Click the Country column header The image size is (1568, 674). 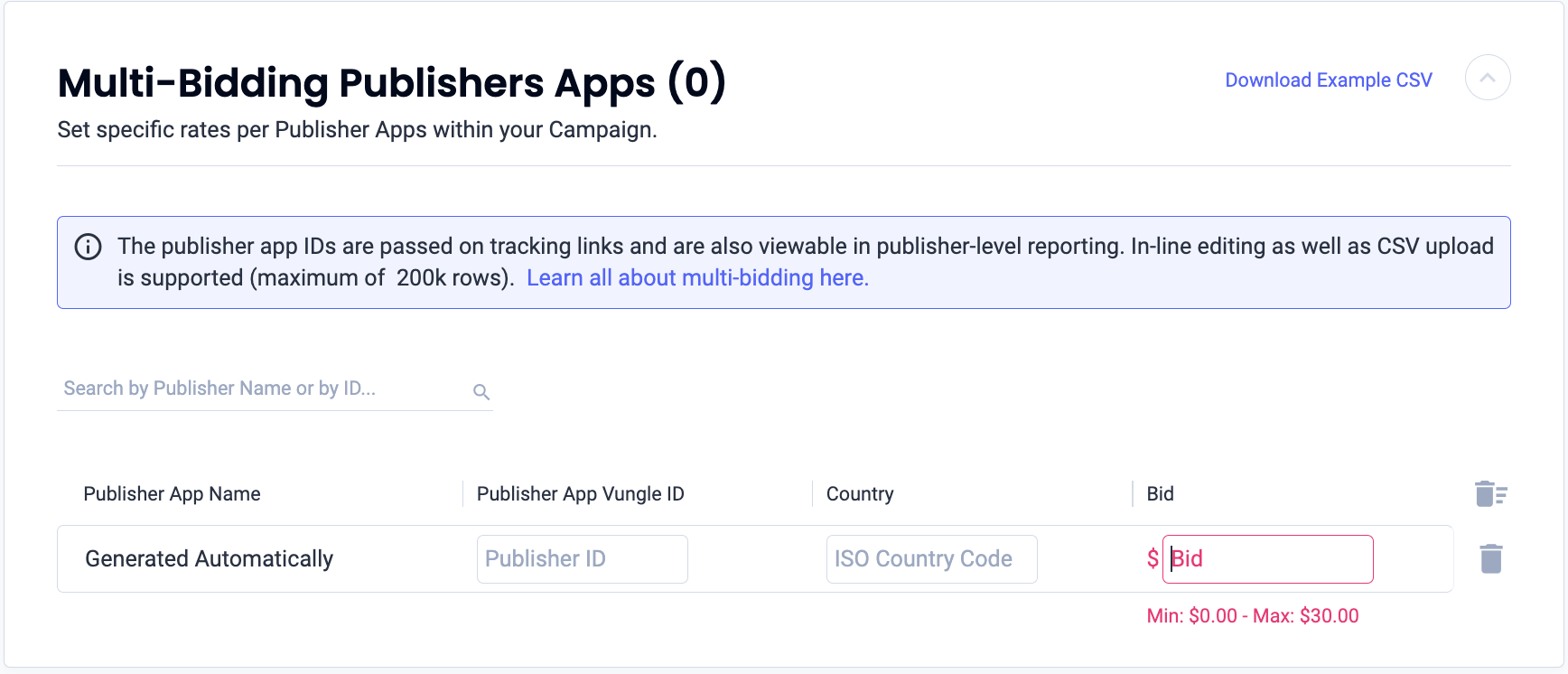[x=860, y=494]
